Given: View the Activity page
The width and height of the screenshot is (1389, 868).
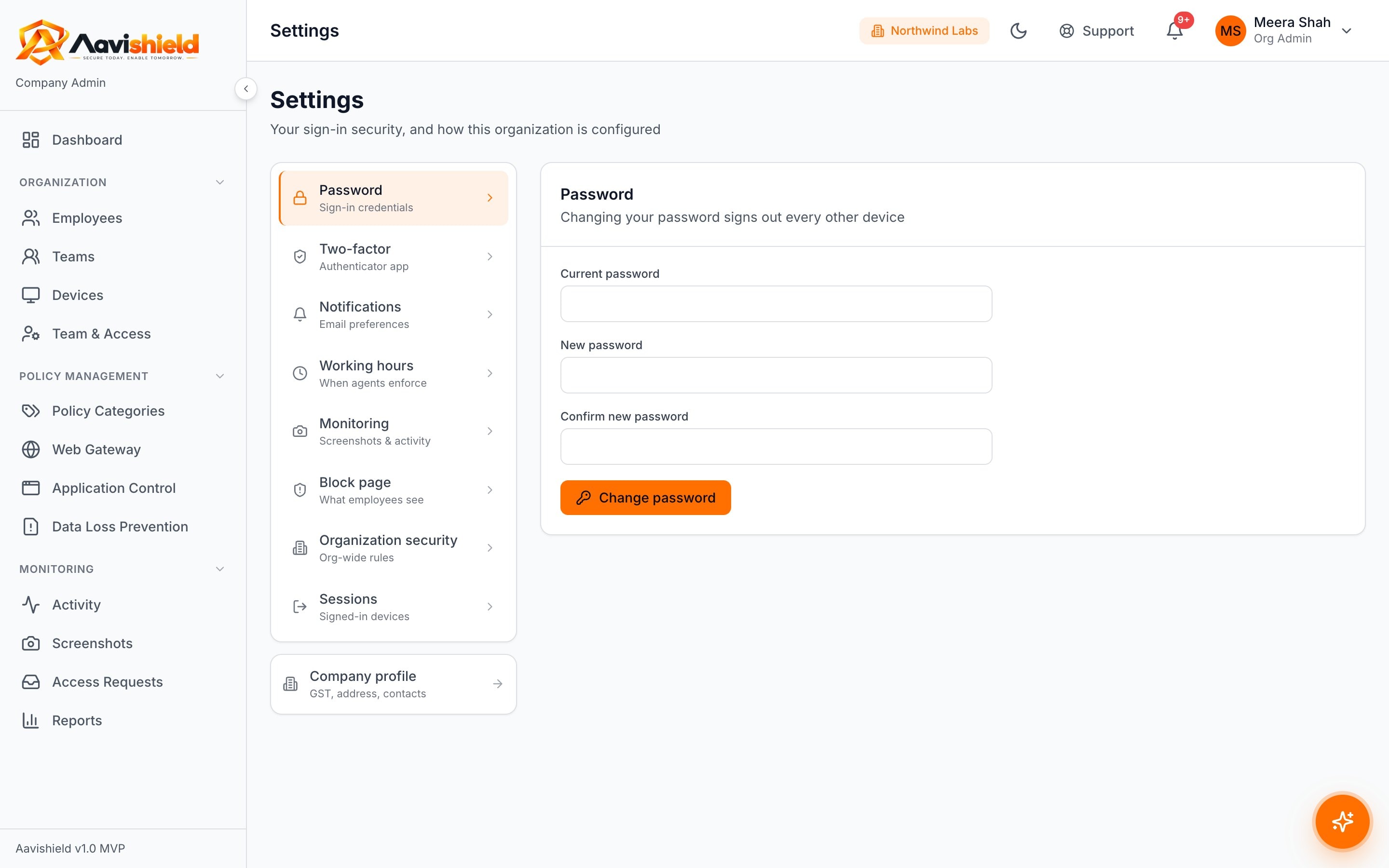Looking at the screenshot, I should pos(123,605).
